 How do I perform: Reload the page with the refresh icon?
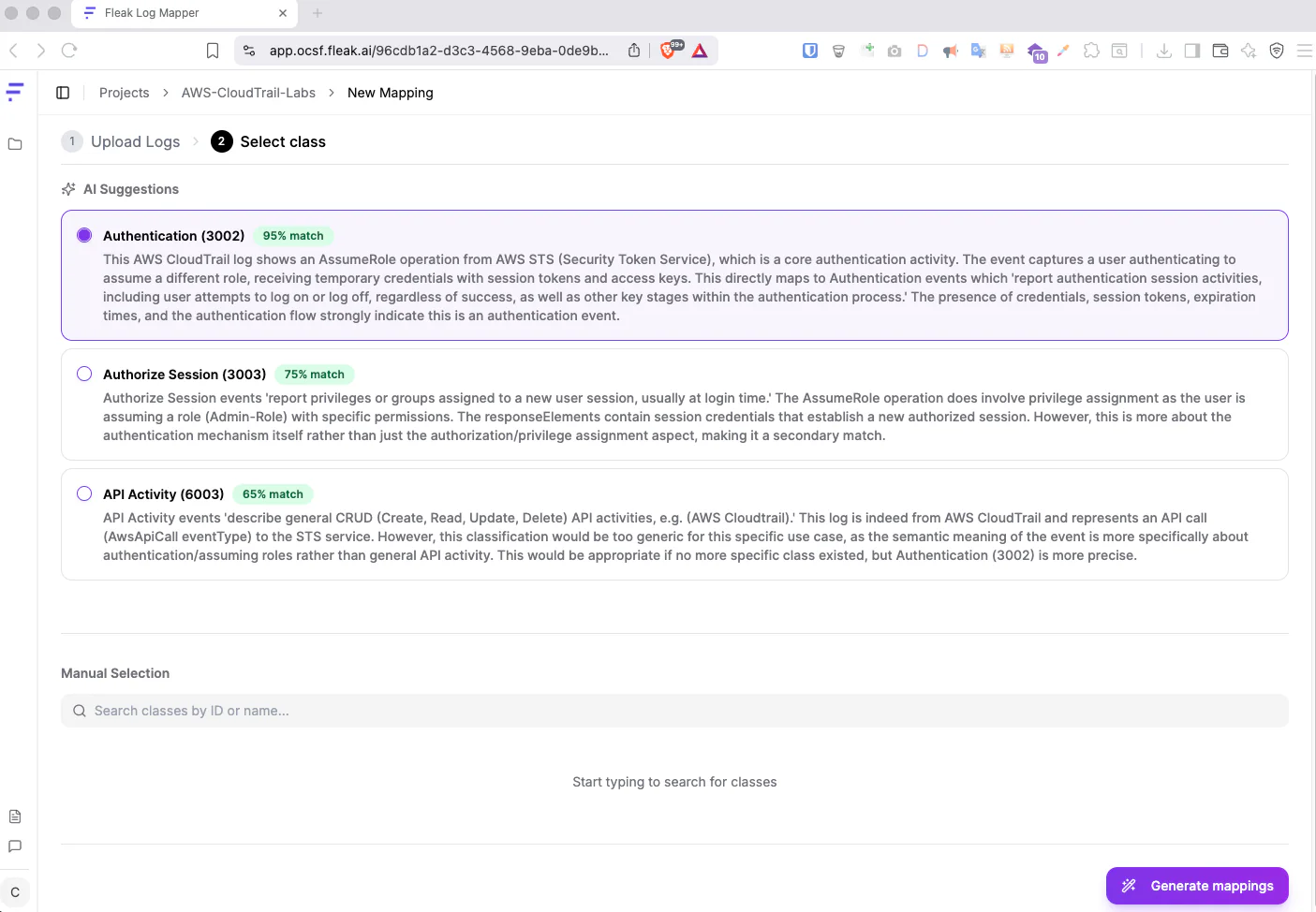69,51
